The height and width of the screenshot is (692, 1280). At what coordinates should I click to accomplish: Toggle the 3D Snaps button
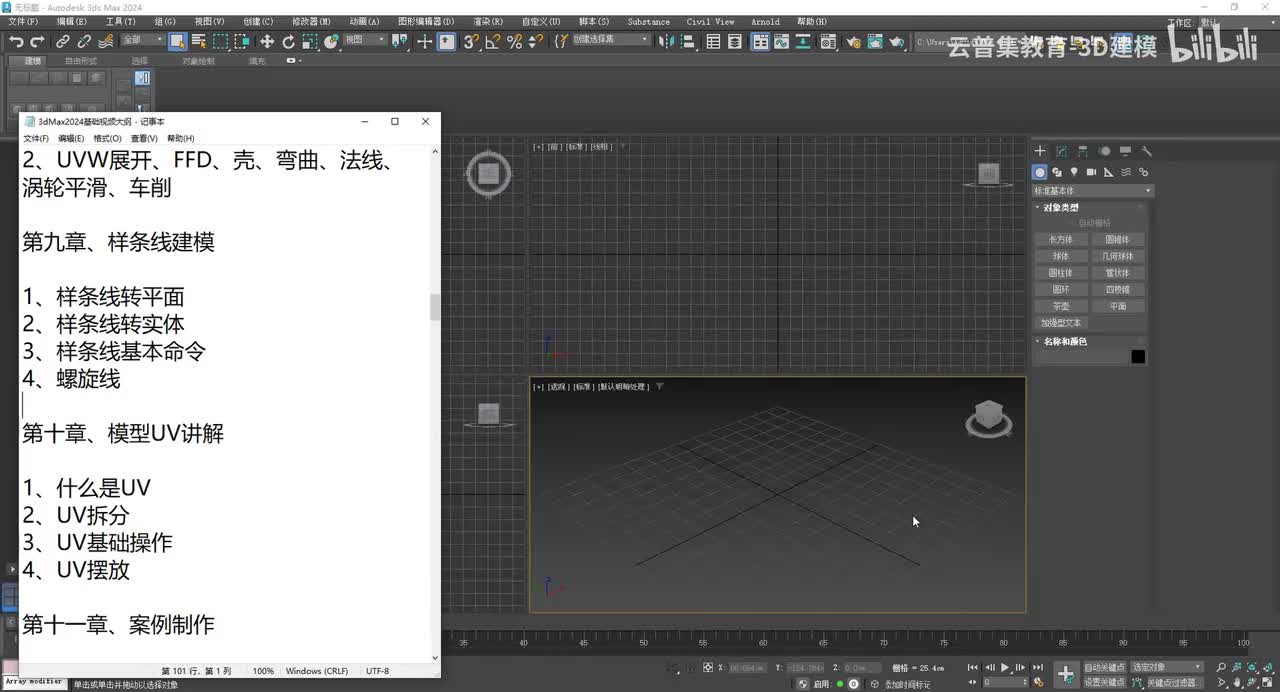(470, 41)
